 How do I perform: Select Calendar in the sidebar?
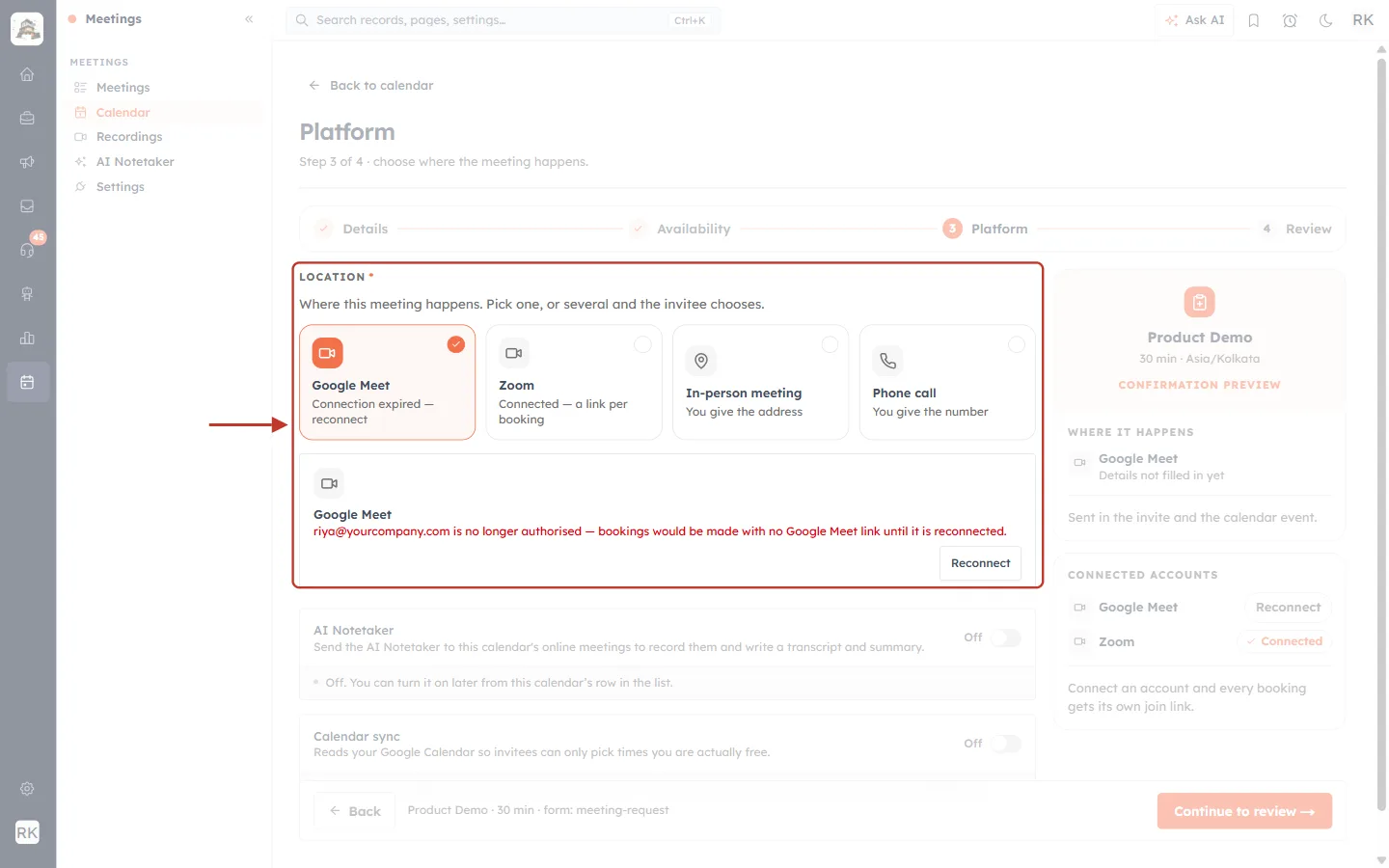[x=165, y=113]
